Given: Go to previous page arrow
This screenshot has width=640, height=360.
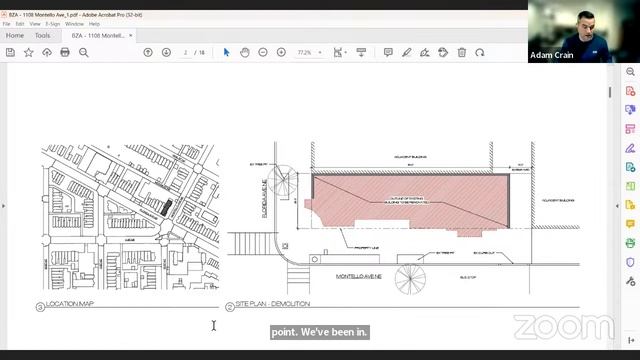Looking at the screenshot, I should [148, 52].
